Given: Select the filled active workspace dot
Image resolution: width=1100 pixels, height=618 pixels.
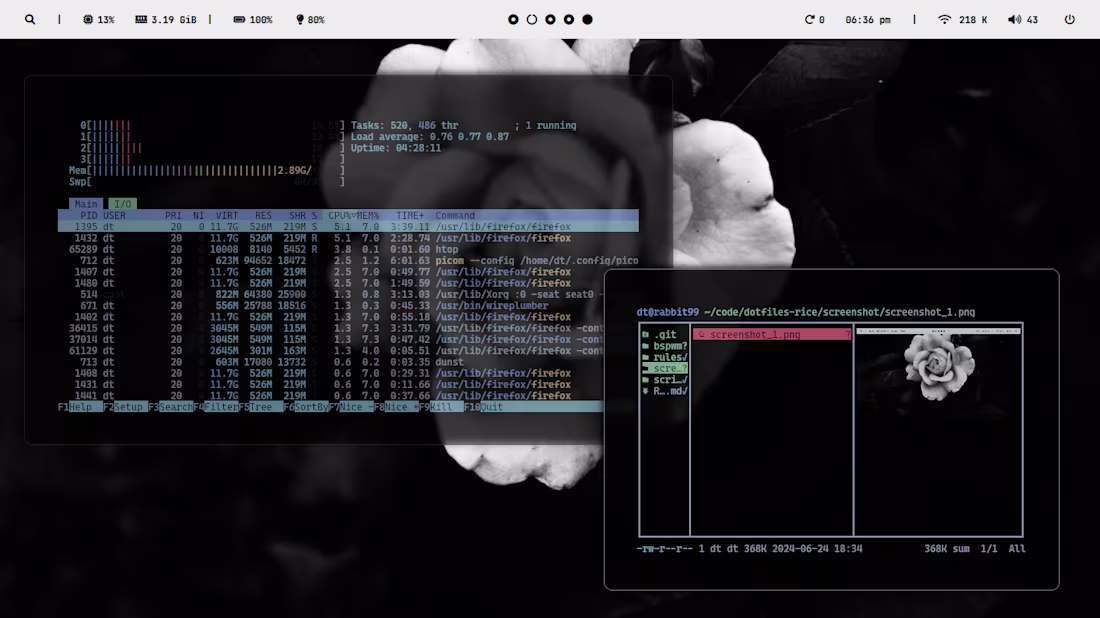Looking at the screenshot, I should pos(587,18).
